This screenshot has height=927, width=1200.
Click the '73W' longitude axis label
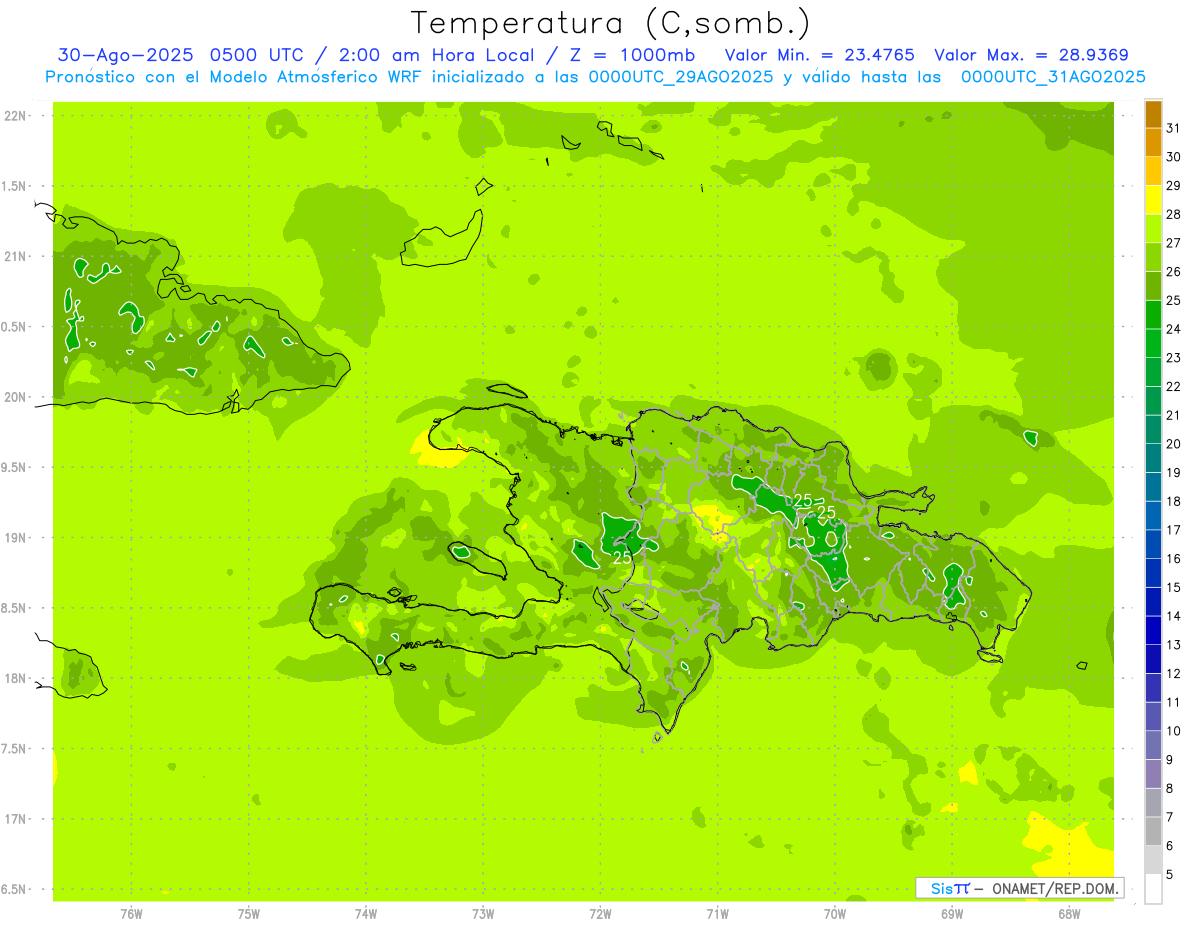483,914
